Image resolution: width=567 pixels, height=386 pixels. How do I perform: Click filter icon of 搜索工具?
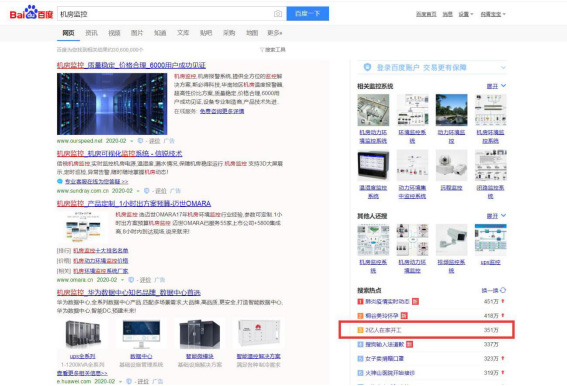[x=262, y=50]
